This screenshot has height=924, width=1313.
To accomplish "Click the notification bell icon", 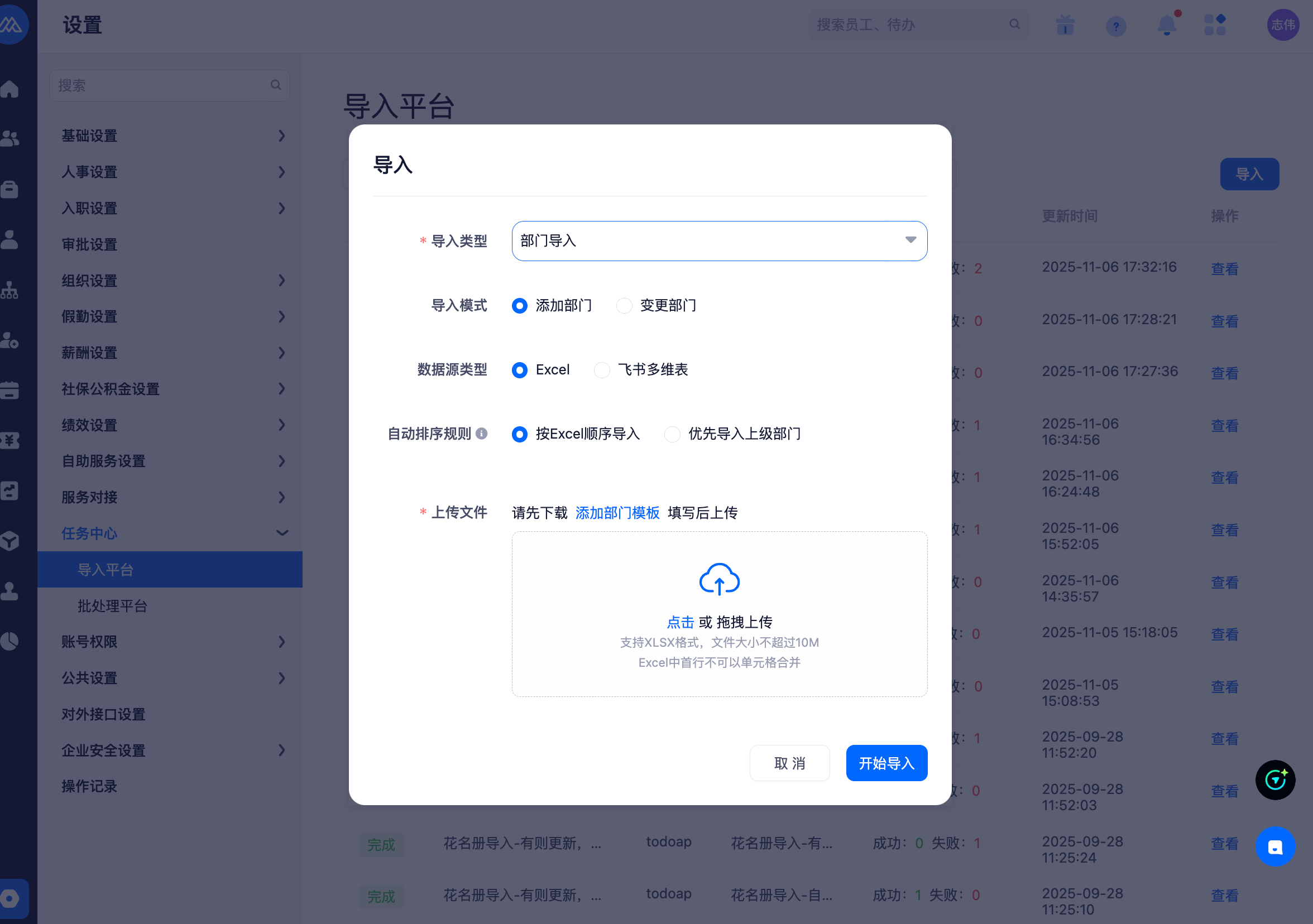I will point(1166,25).
